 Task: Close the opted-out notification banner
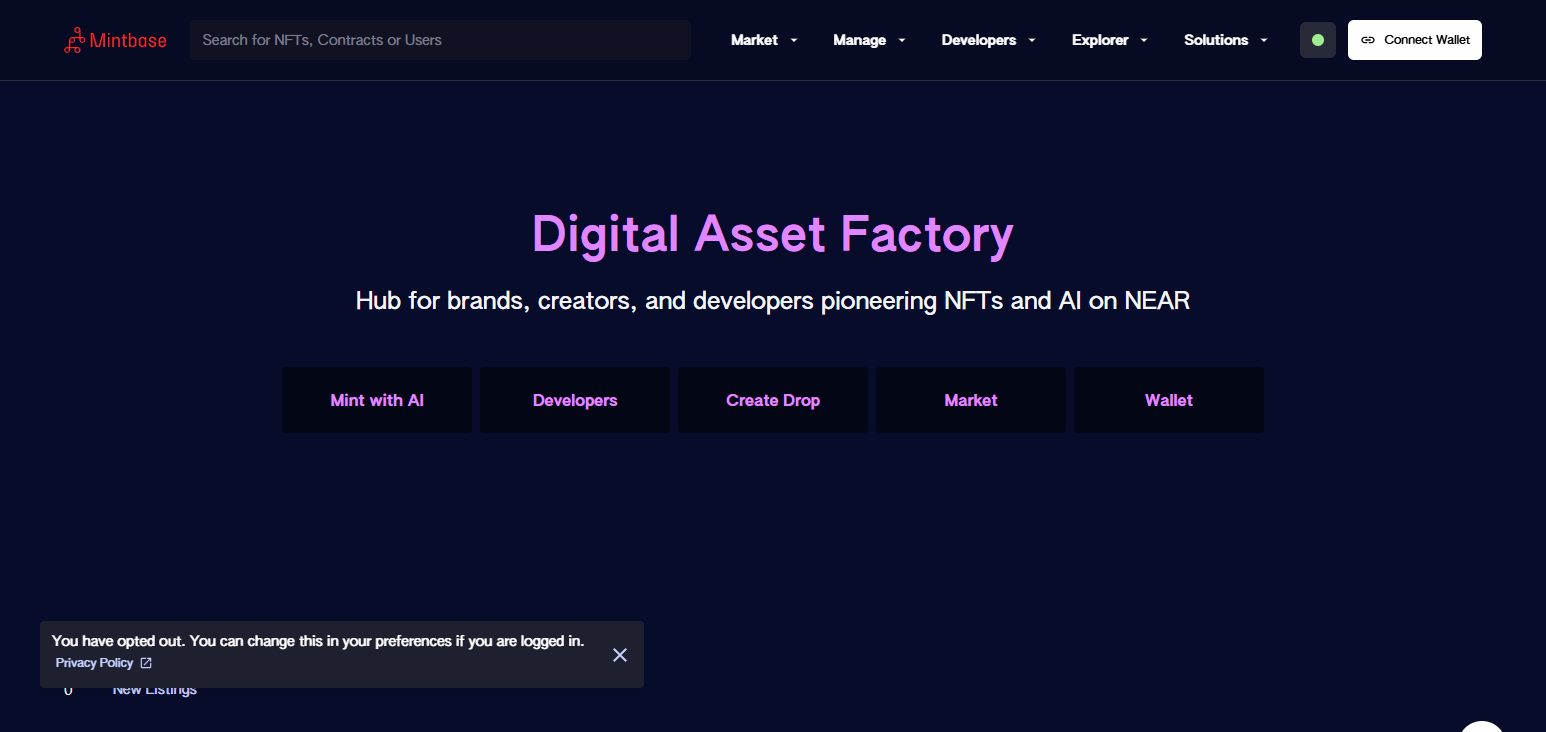(x=620, y=655)
